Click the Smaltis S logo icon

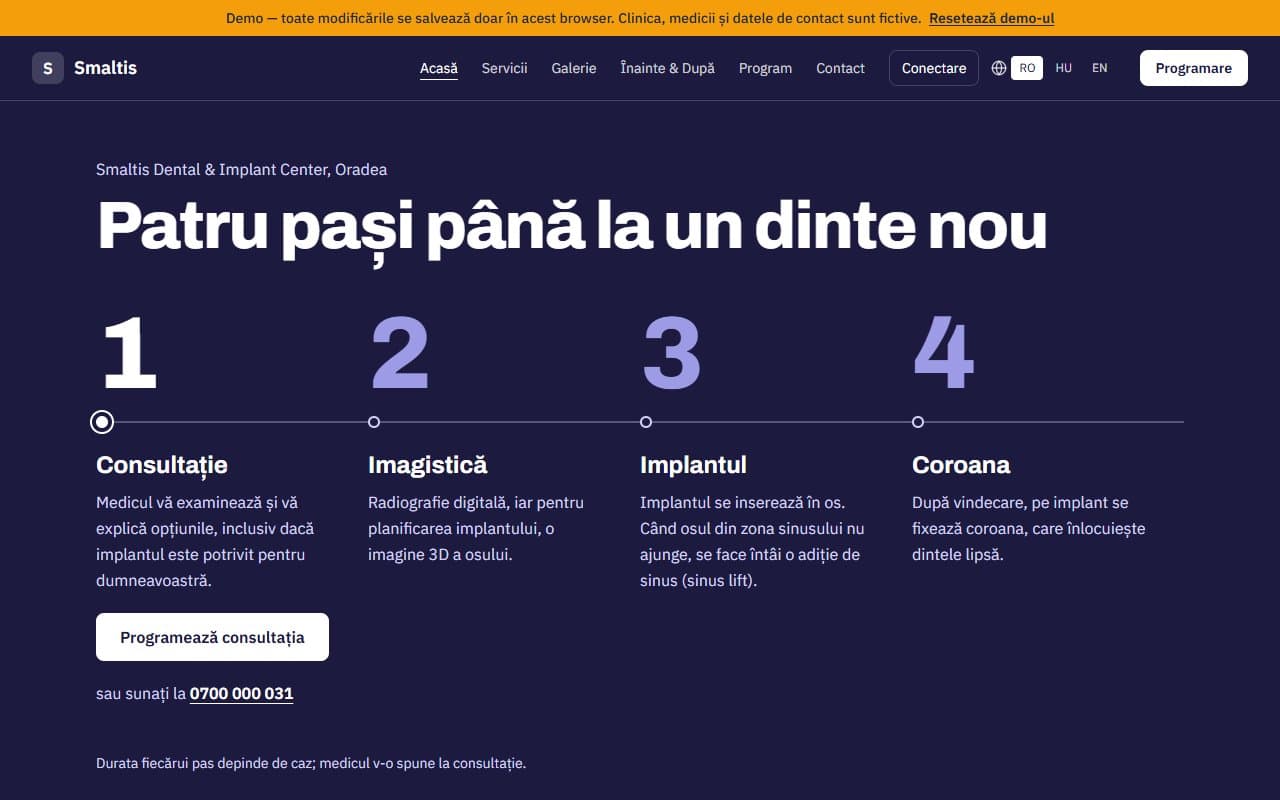point(48,68)
